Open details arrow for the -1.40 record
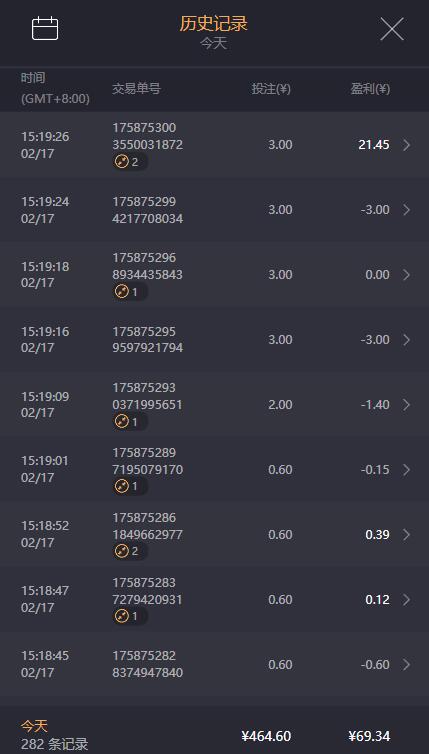 tap(407, 404)
